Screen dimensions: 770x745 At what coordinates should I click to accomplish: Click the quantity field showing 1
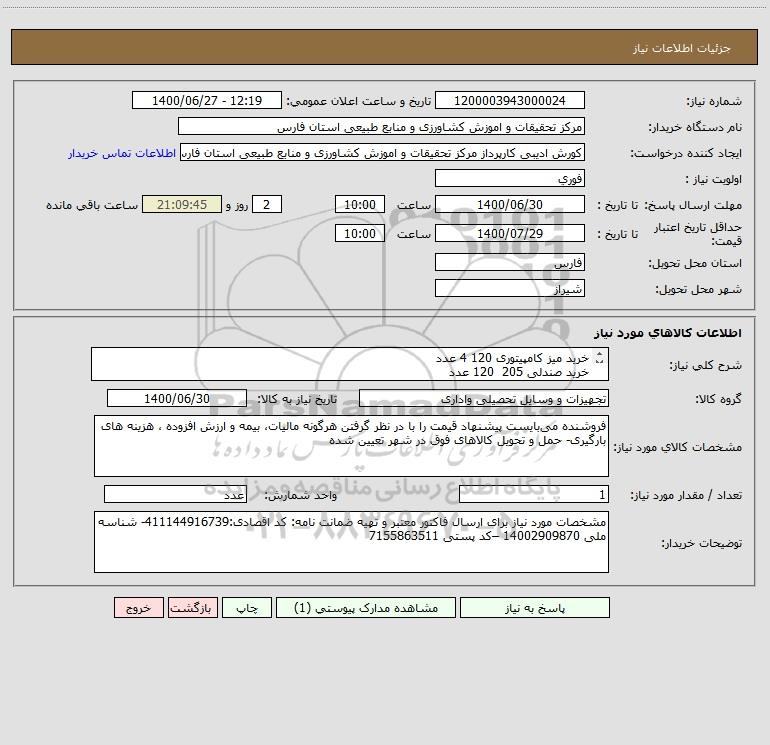click(534, 495)
